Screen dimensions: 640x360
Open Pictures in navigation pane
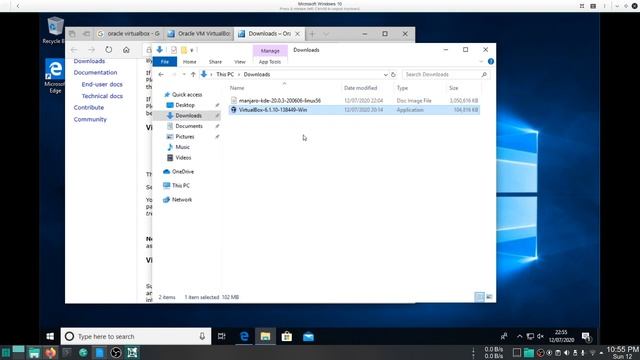pos(184,137)
